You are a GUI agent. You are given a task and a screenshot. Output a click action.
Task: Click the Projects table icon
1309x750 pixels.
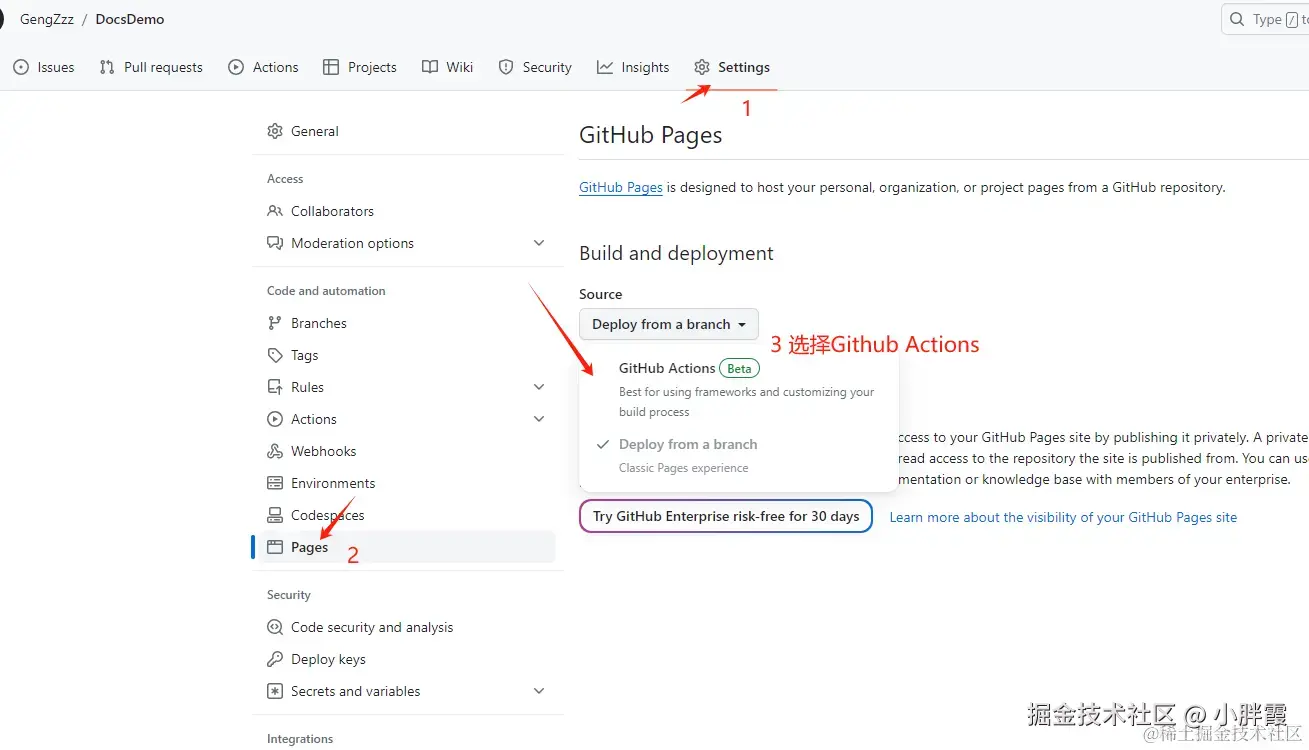(331, 67)
